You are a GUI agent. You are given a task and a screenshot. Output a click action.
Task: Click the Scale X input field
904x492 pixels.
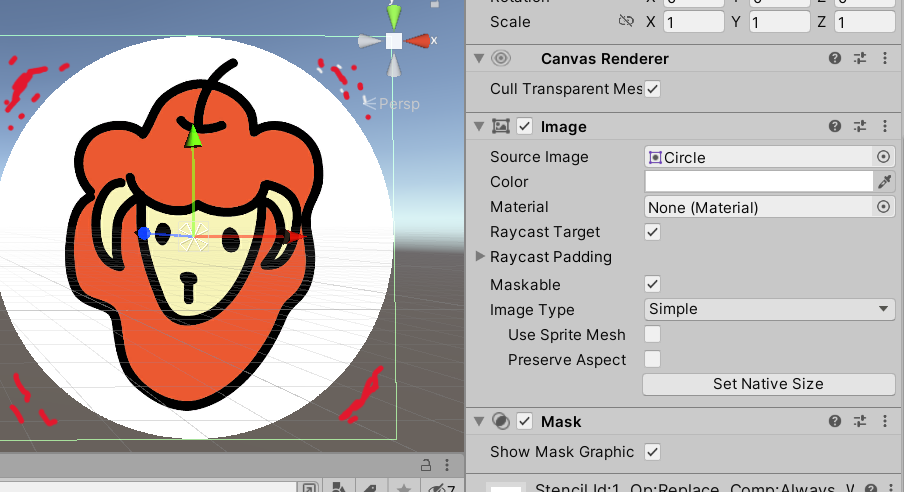(x=694, y=22)
